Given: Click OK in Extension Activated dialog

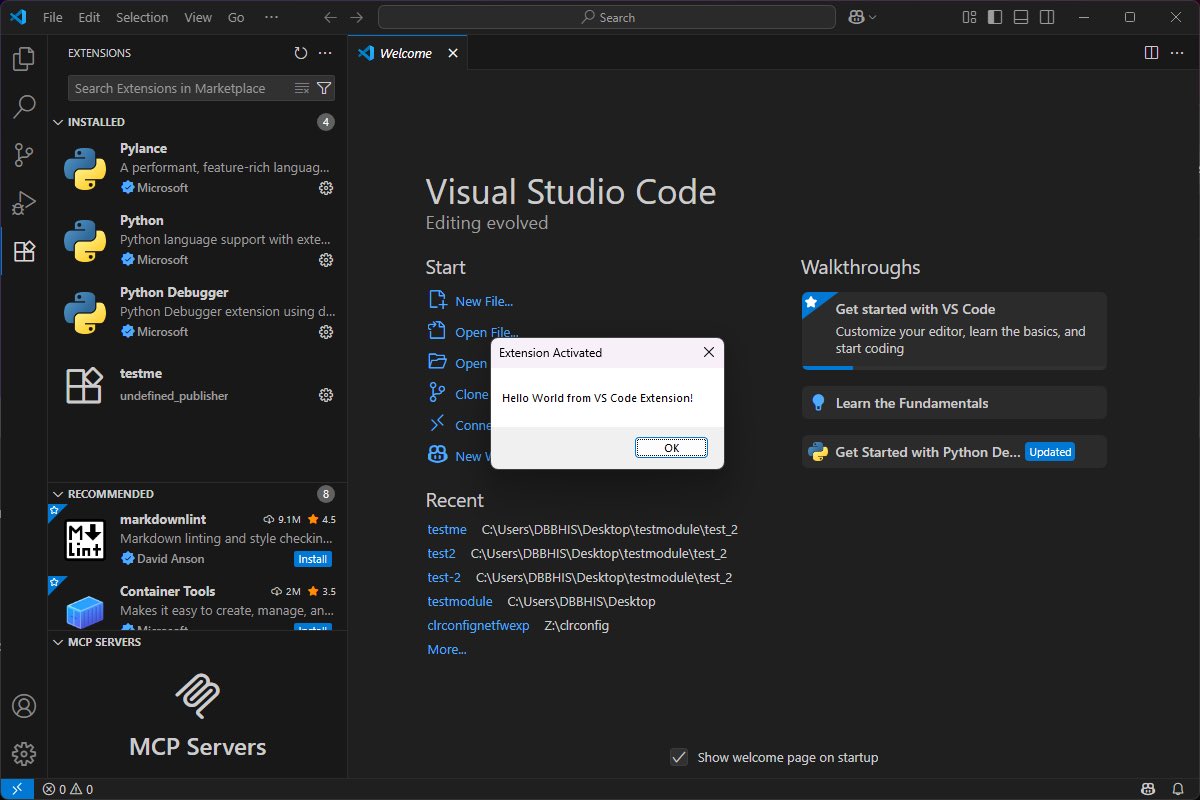Looking at the screenshot, I should [x=671, y=448].
